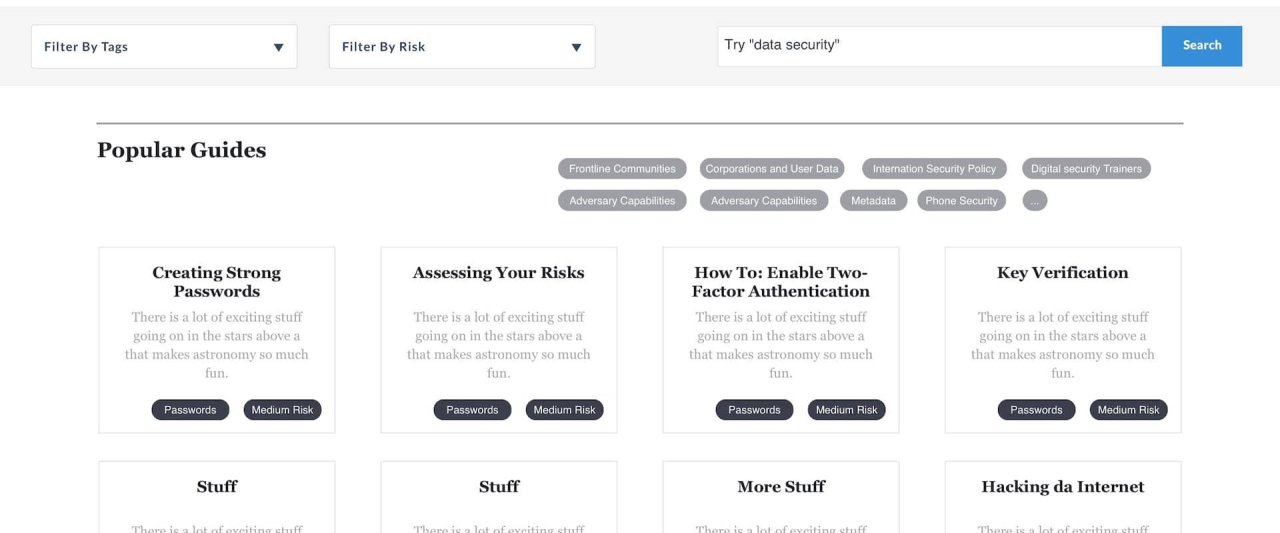
Task: Click Medium Risk badge on Key Verification card
Action: (x=1128, y=410)
